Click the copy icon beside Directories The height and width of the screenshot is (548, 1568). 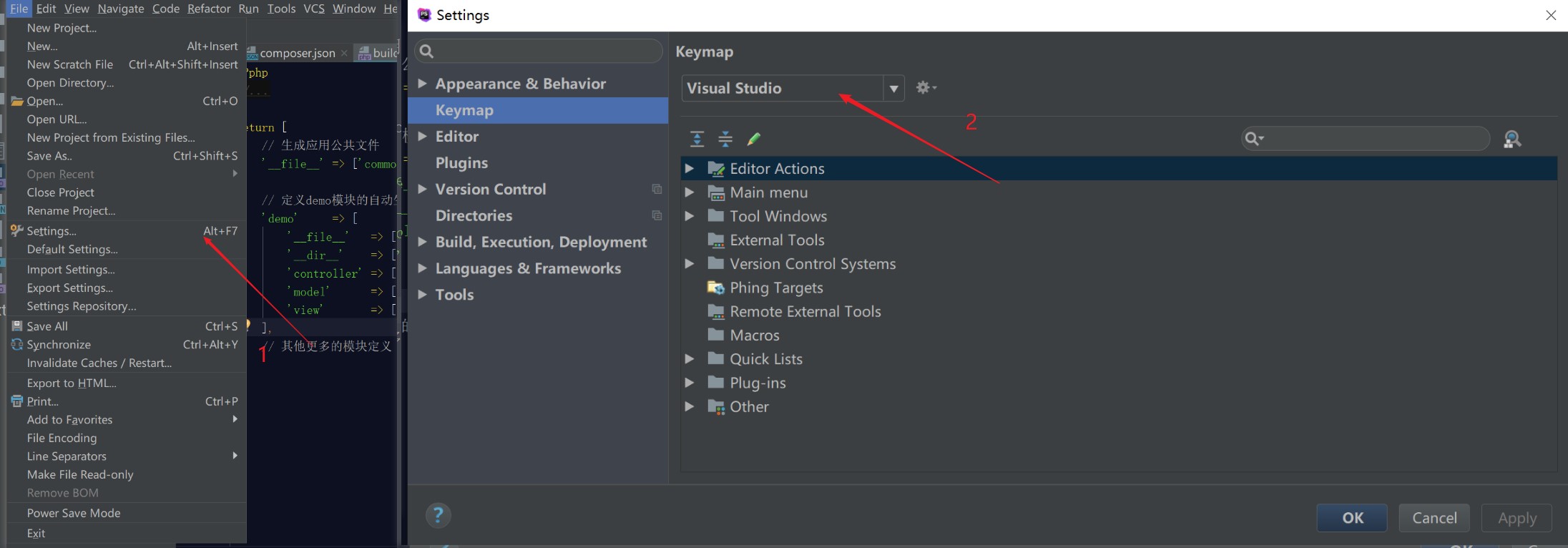click(x=657, y=215)
